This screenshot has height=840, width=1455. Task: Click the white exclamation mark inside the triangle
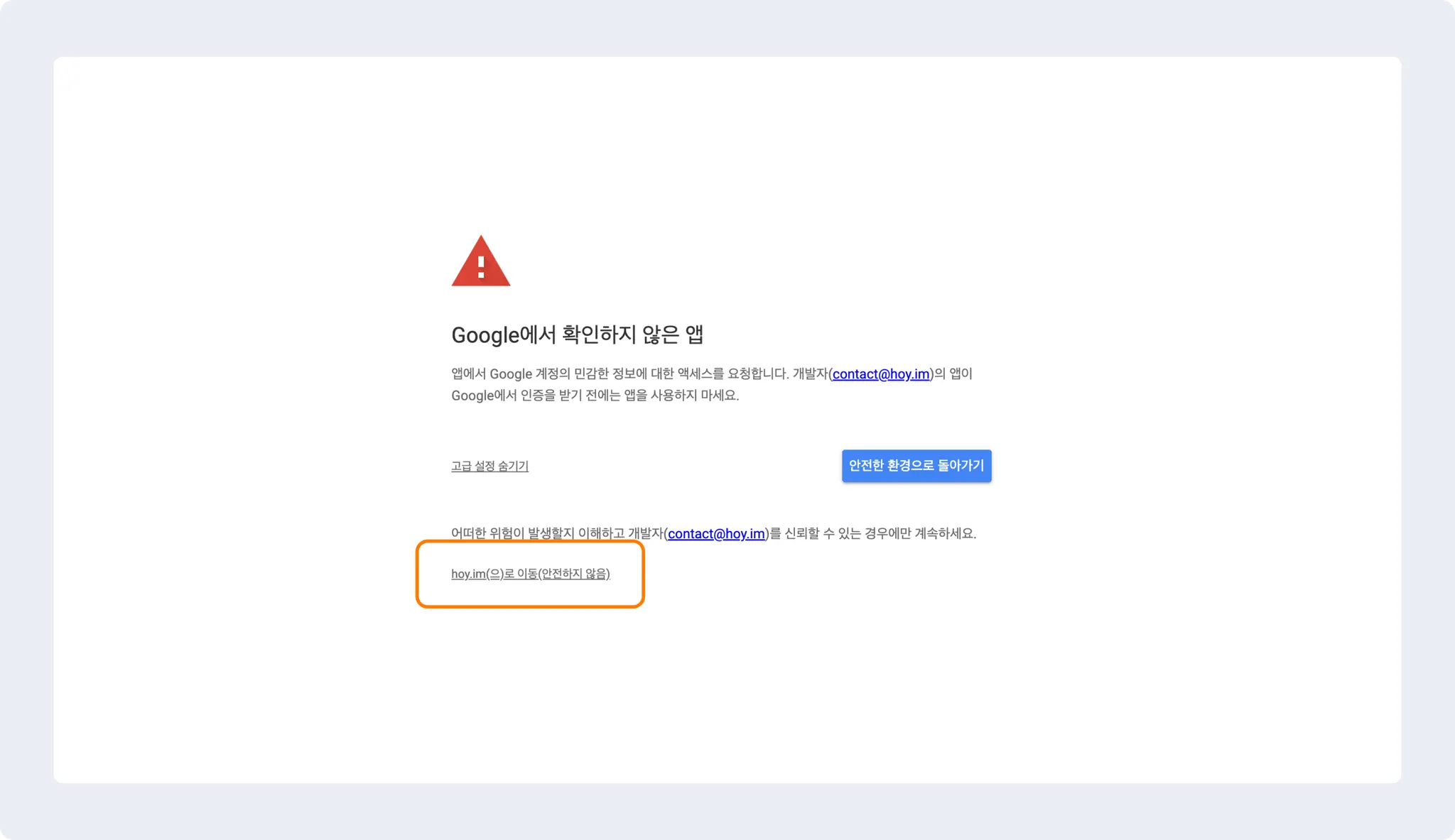tap(481, 266)
